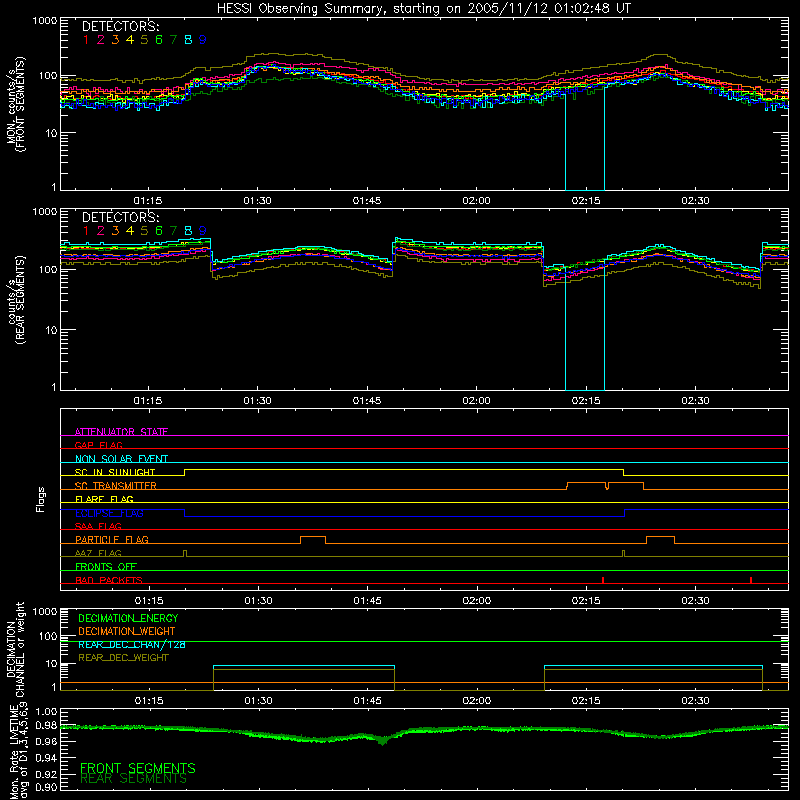Click the DECIMATION CHANNEL or weight axis title

15,650
